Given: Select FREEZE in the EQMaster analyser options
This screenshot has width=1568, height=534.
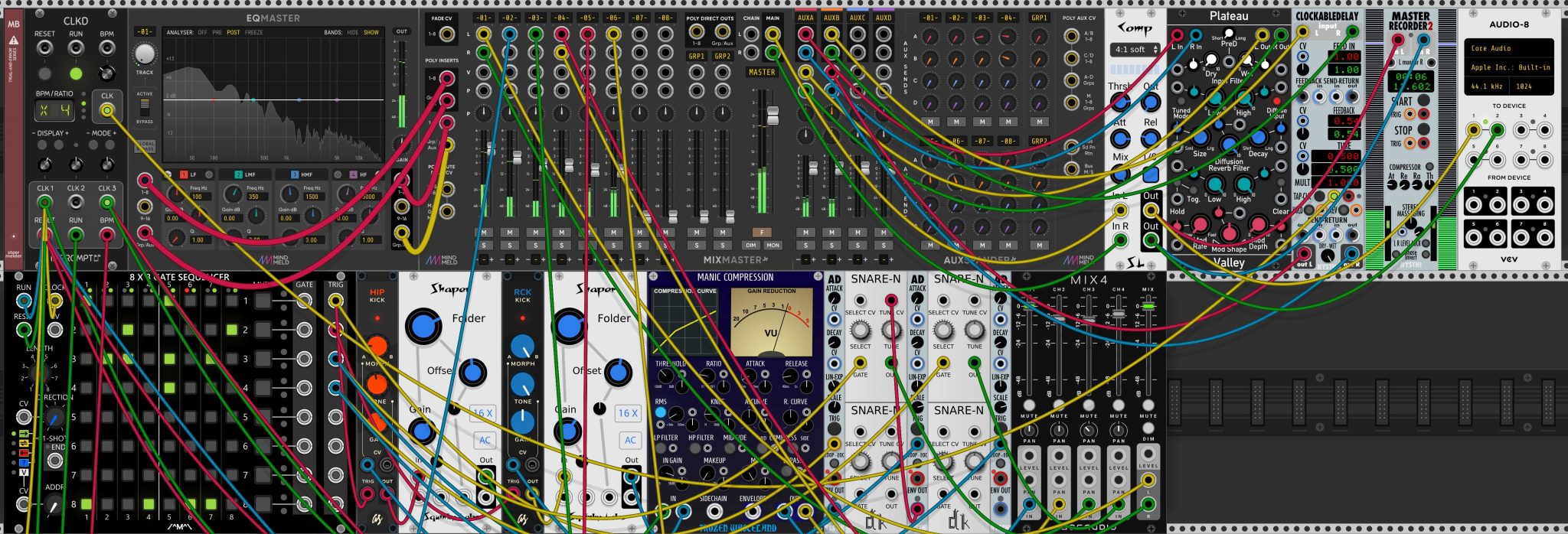Looking at the screenshot, I should (x=253, y=33).
